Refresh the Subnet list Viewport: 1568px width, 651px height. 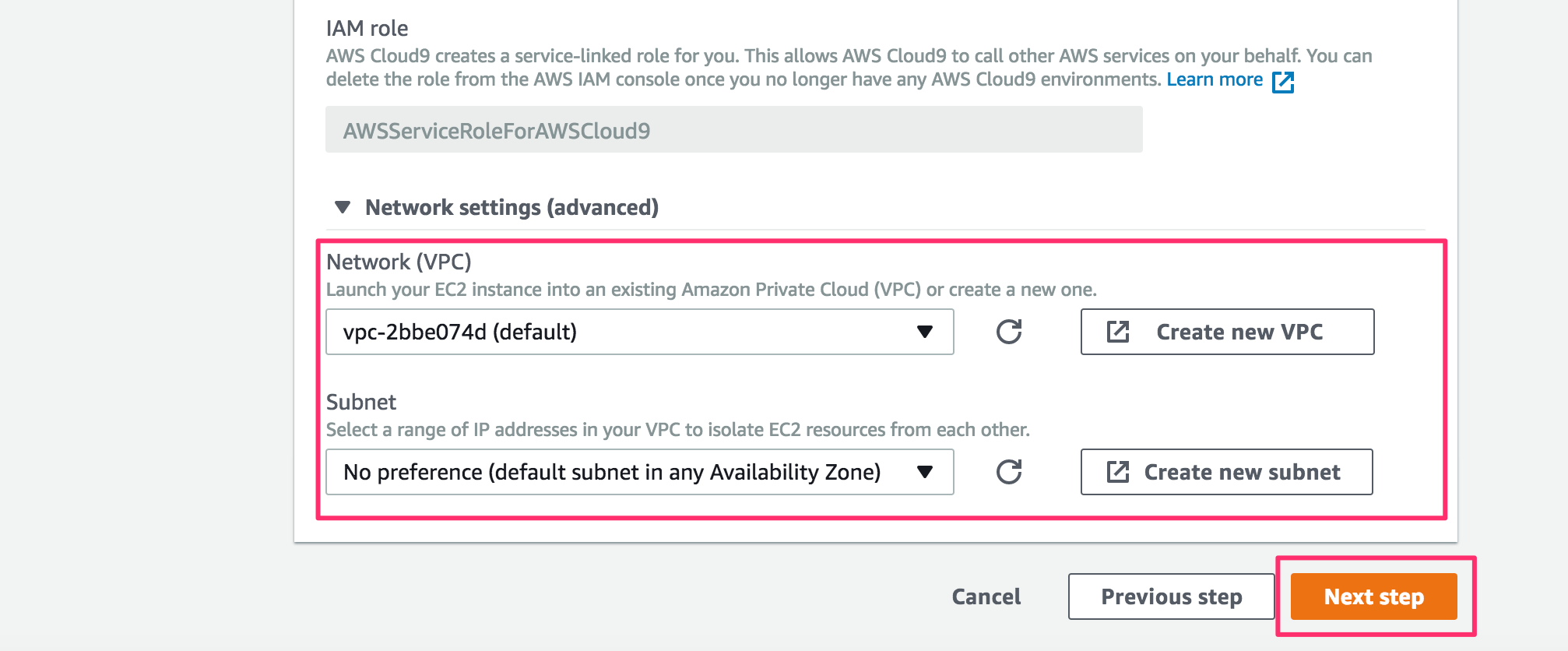[x=1009, y=472]
